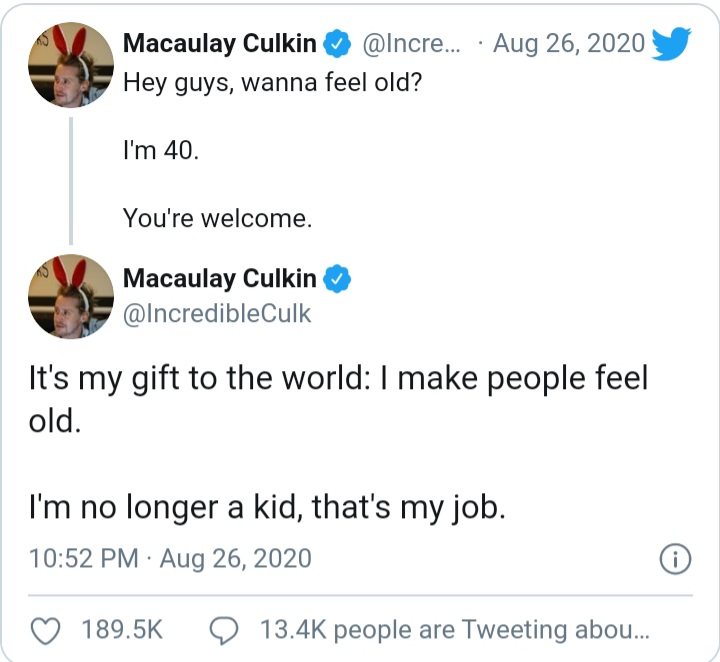720x662 pixels.
Task: Open the tweet info icon
Action: point(676,560)
